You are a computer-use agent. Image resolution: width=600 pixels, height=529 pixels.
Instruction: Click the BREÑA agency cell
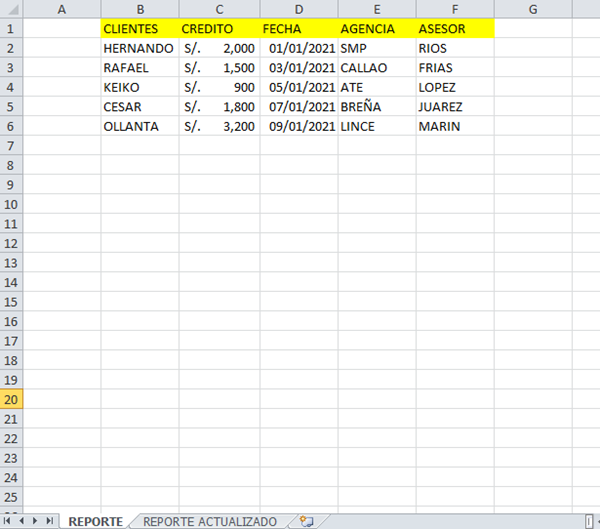coord(377,106)
